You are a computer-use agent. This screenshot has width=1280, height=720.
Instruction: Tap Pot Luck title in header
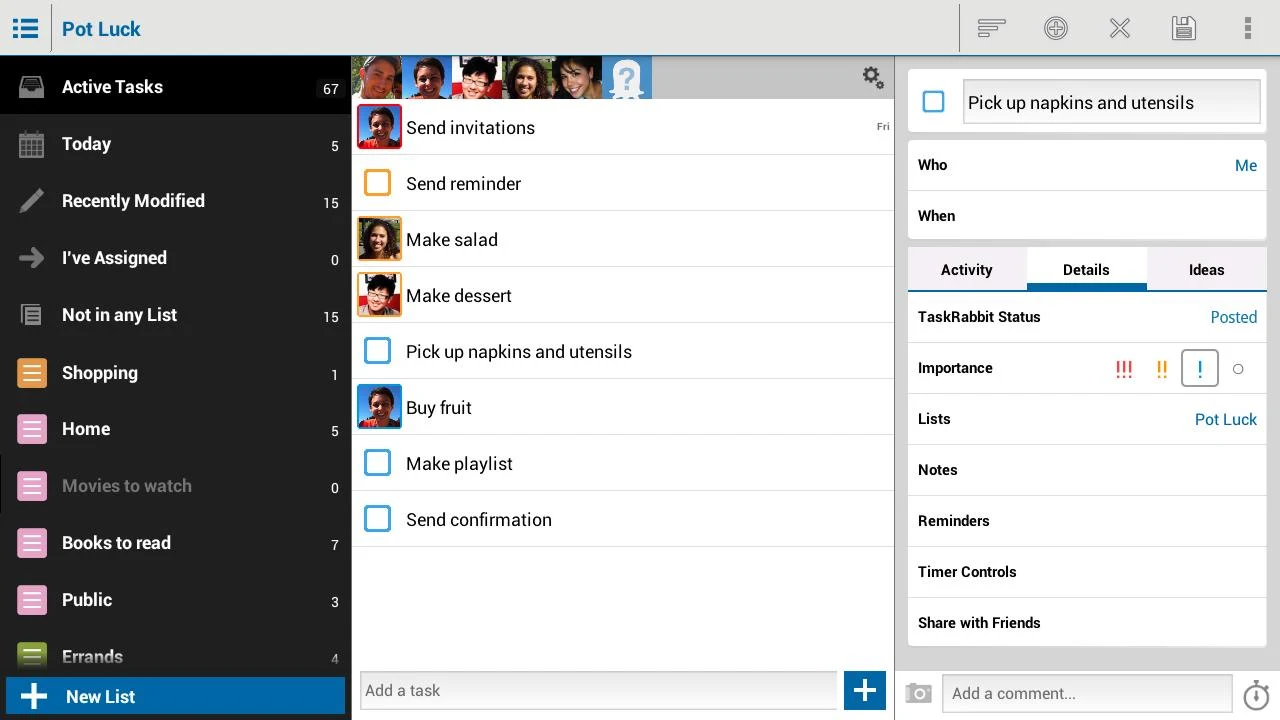click(x=101, y=29)
